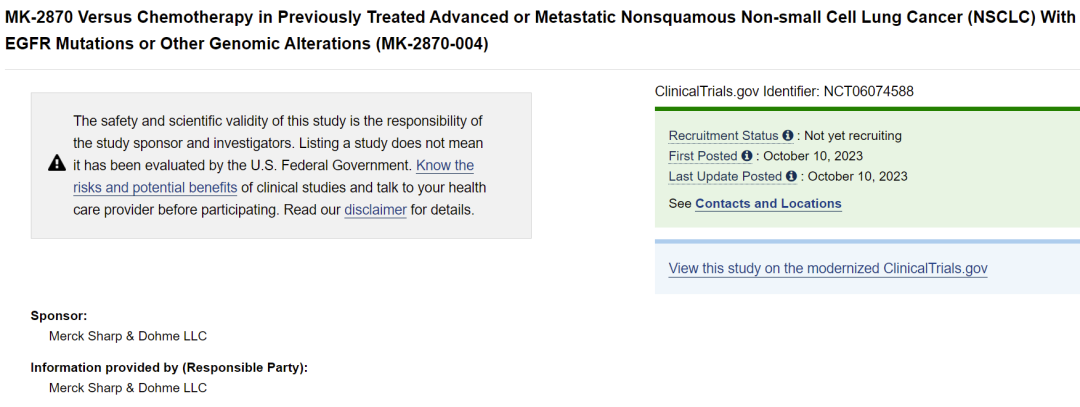Click Merck Sharp & Dohme LLC under Sponsor
Image resolution: width=1080 pixels, height=407 pixels.
coord(128,336)
